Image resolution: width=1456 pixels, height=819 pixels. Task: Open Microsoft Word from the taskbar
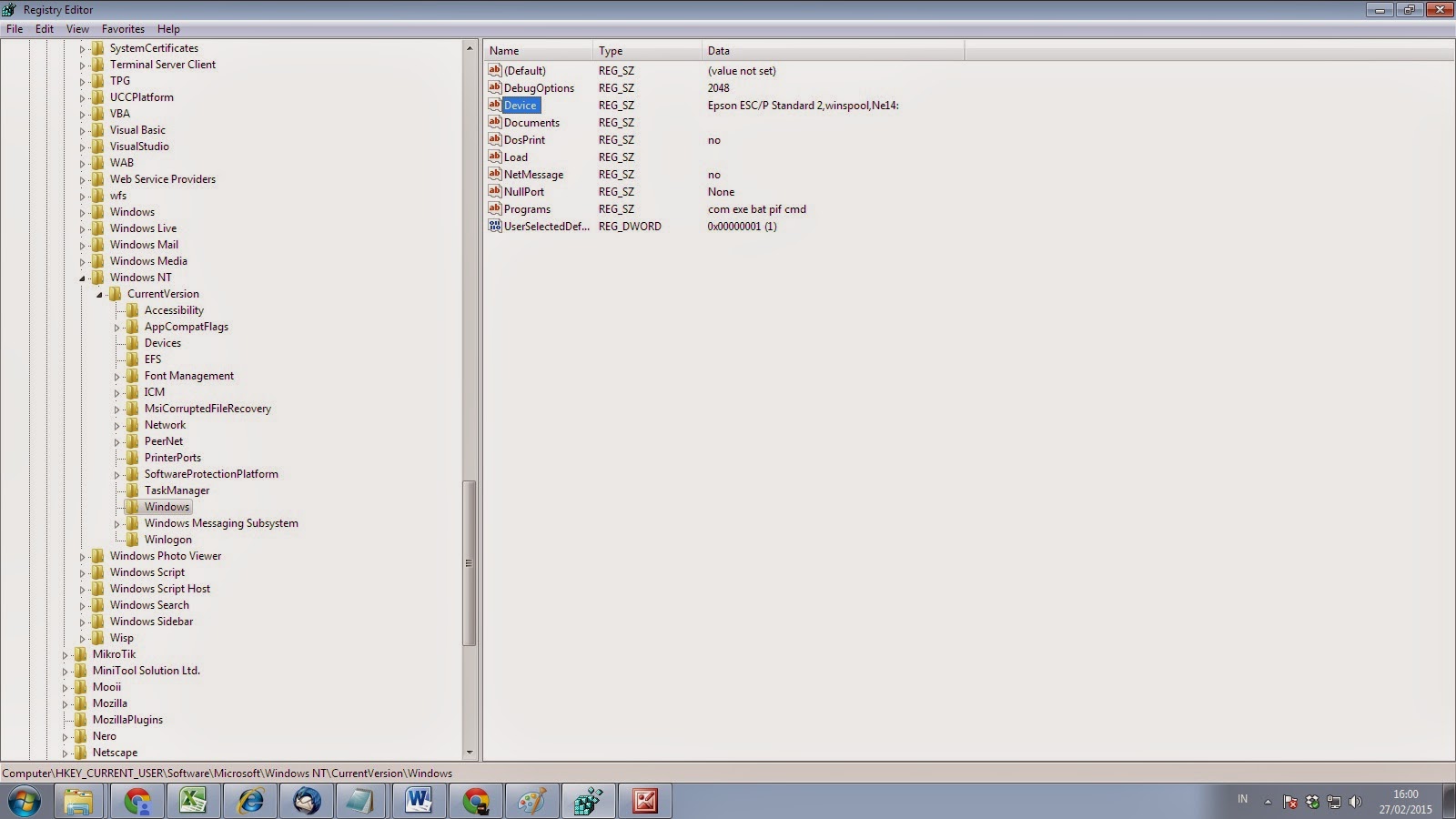pos(419,801)
